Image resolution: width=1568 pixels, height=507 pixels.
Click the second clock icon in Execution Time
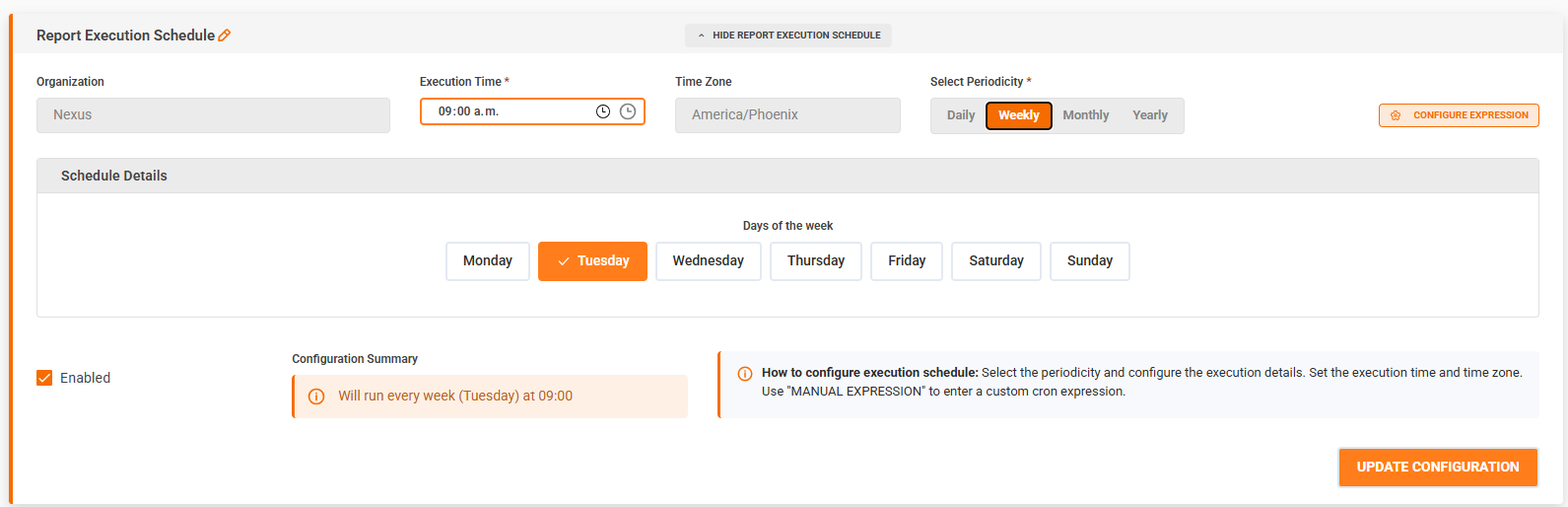click(628, 111)
